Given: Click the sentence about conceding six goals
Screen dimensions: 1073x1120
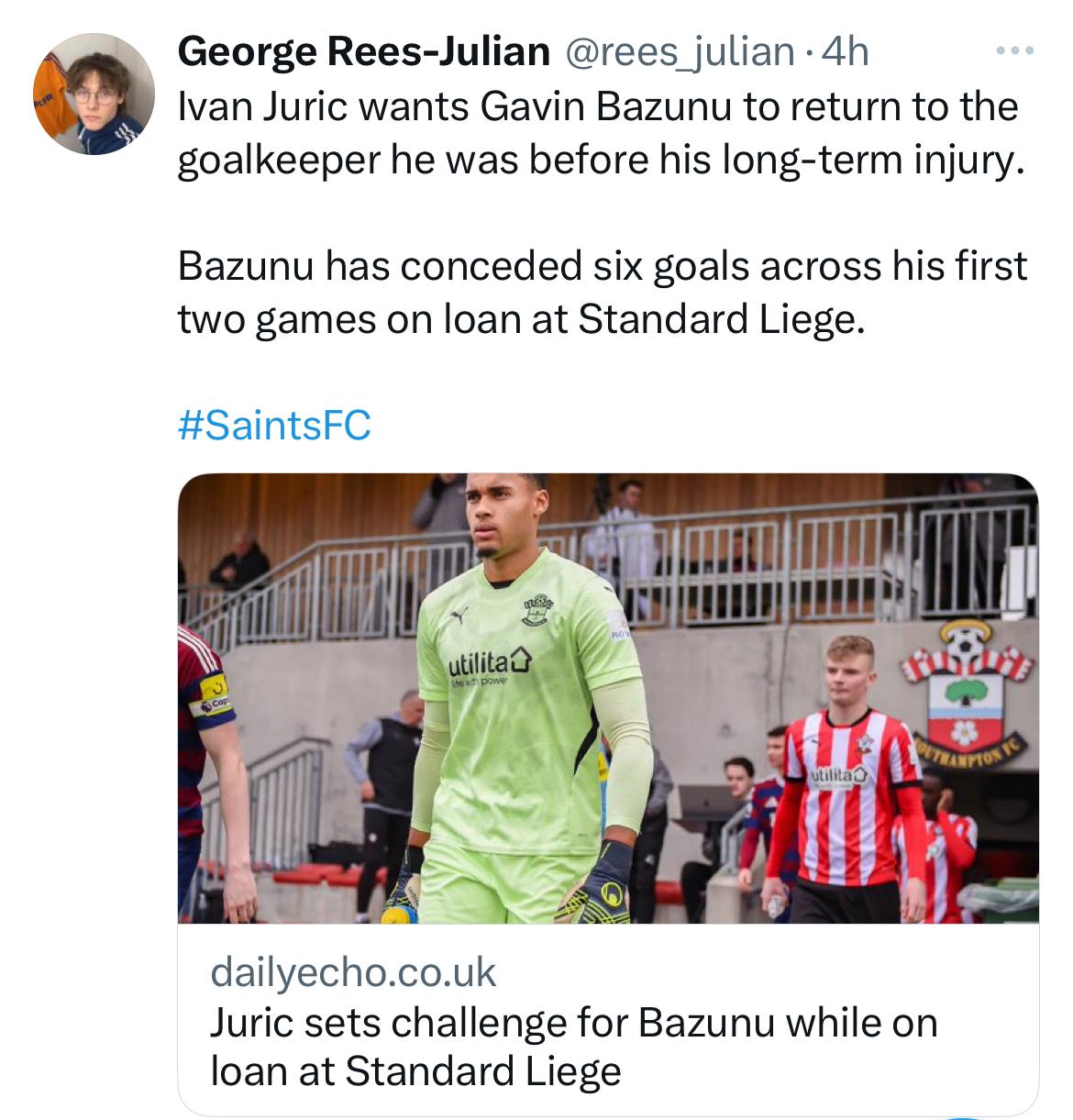Looking at the screenshot, I should 602,293.
